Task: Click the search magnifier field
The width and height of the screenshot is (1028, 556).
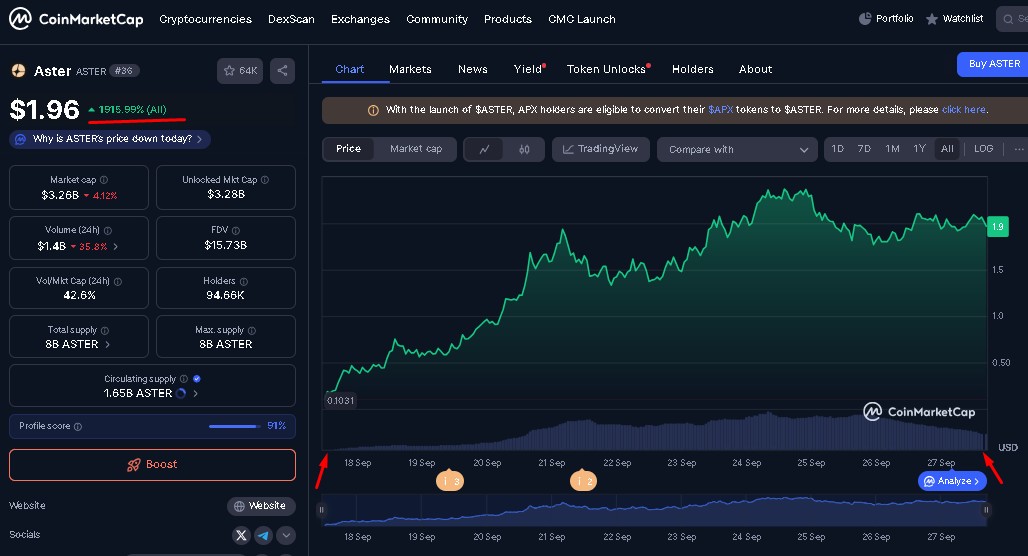Action: point(1012,19)
